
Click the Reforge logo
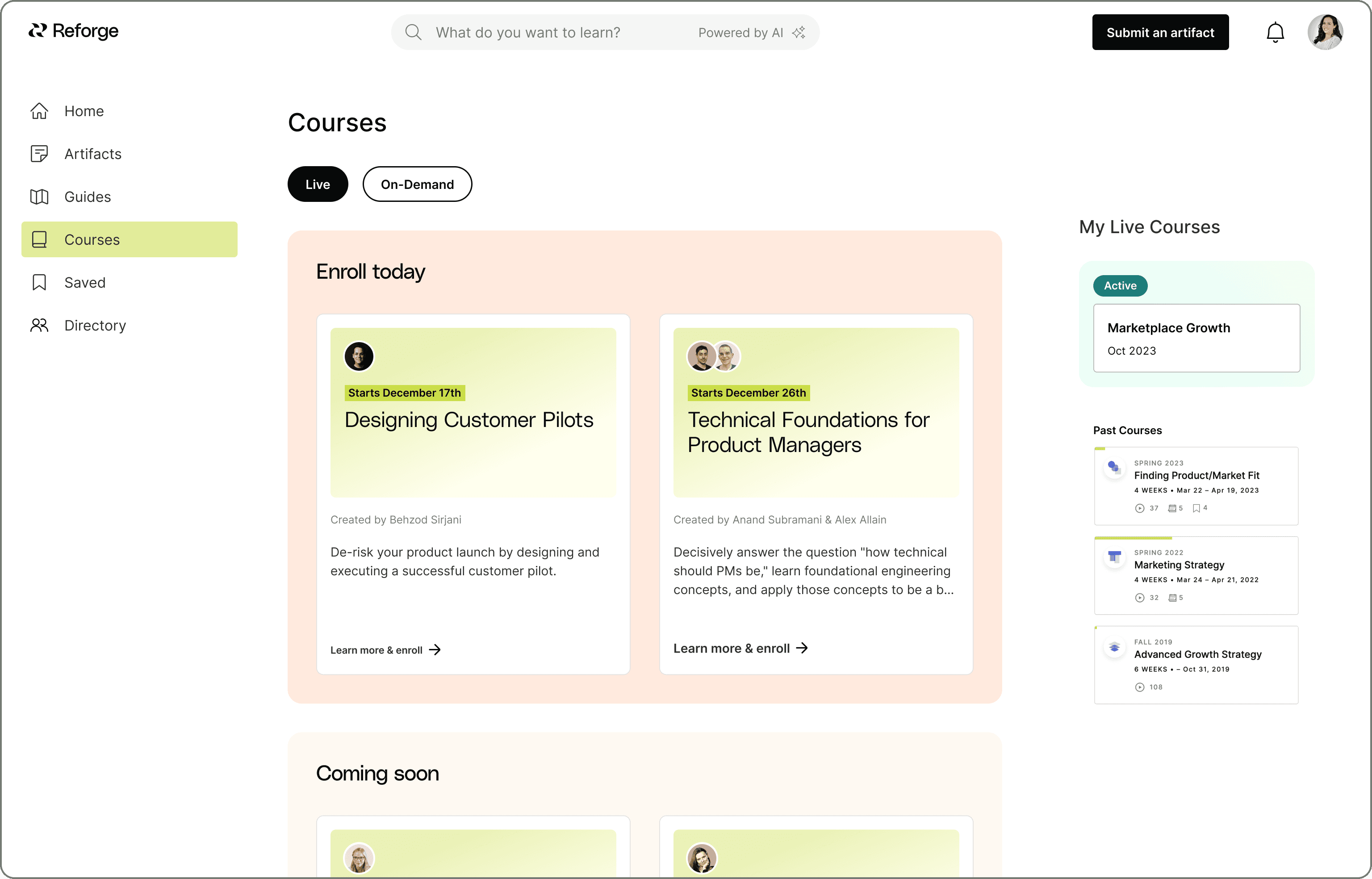[73, 31]
